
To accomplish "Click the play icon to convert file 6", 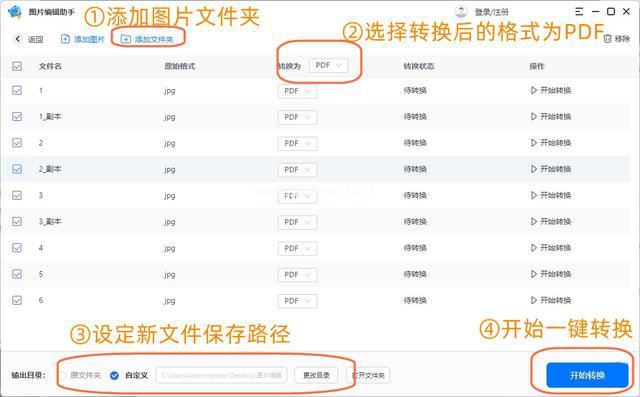I will coord(533,300).
